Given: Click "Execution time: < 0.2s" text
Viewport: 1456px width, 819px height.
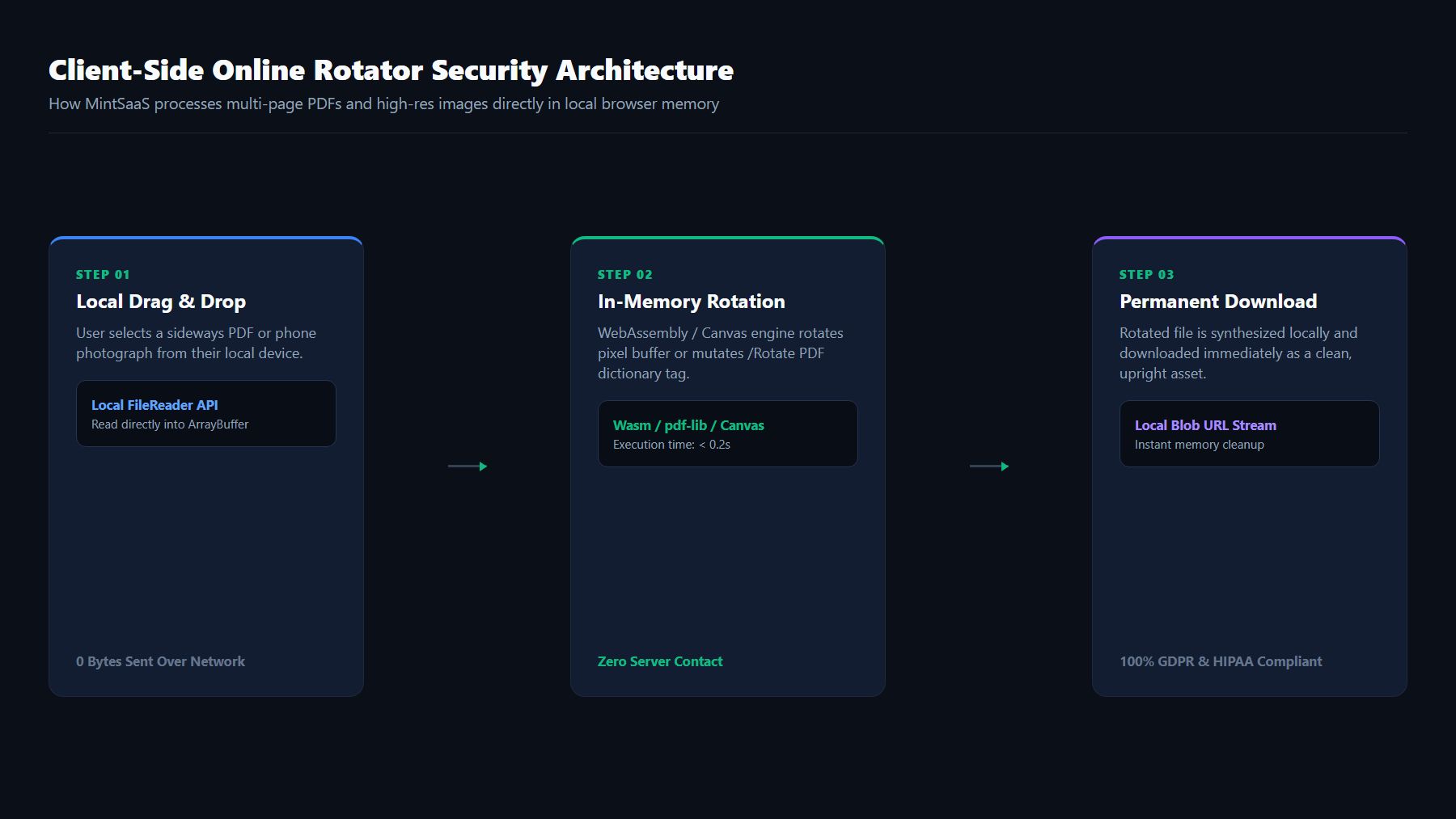Looking at the screenshot, I should (x=671, y=445).
